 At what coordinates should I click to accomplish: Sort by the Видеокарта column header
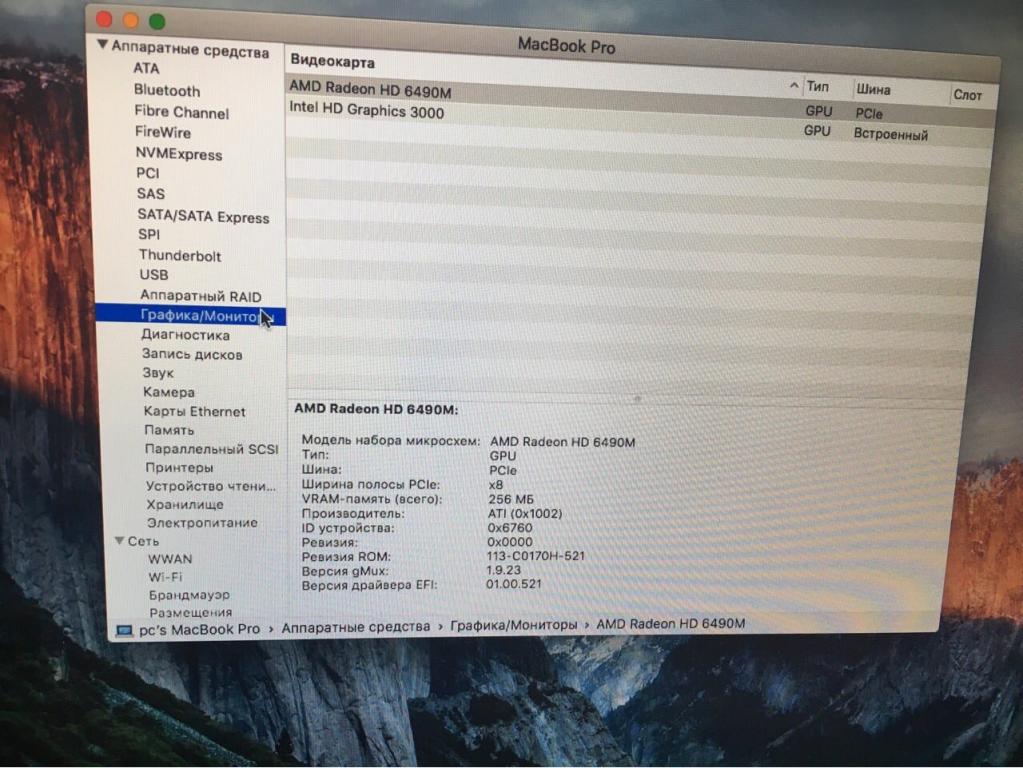coord(333,62)
